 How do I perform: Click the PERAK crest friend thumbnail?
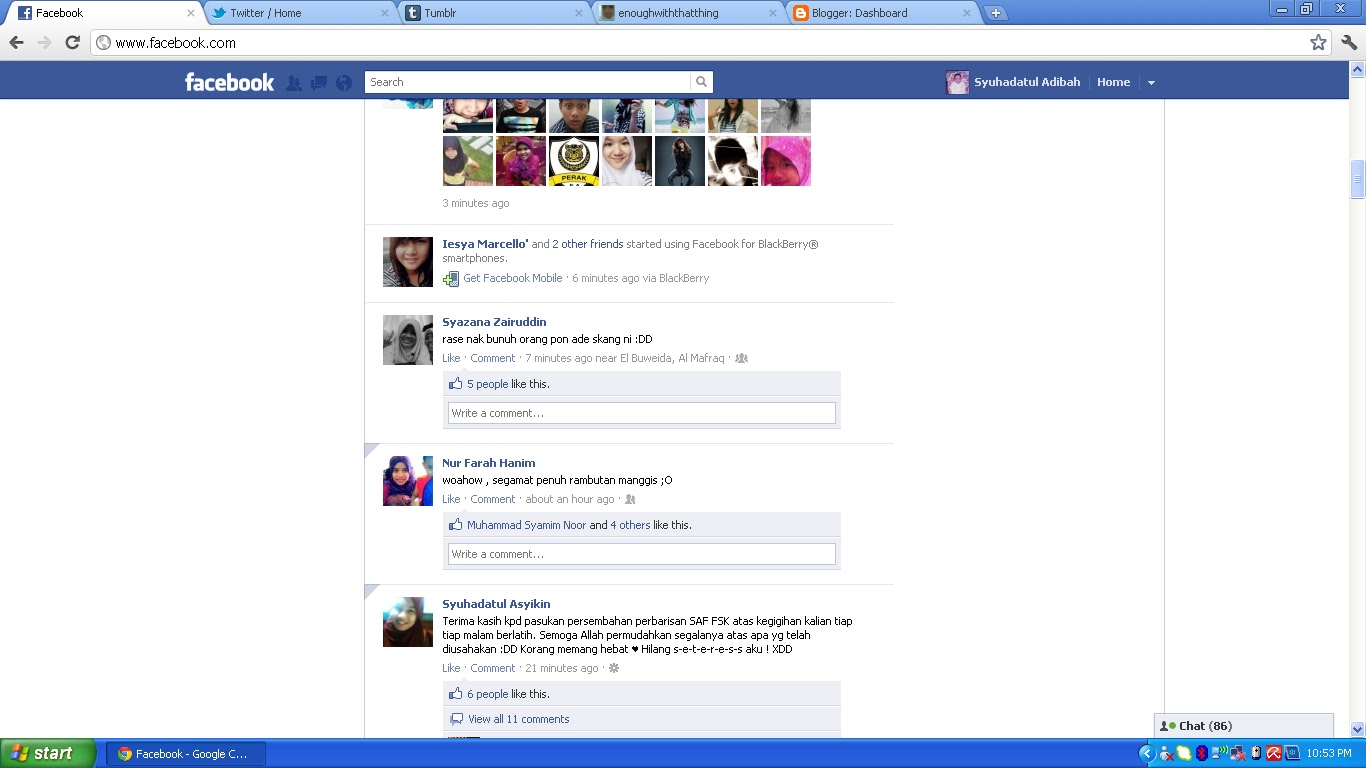[x=574, y=161]
